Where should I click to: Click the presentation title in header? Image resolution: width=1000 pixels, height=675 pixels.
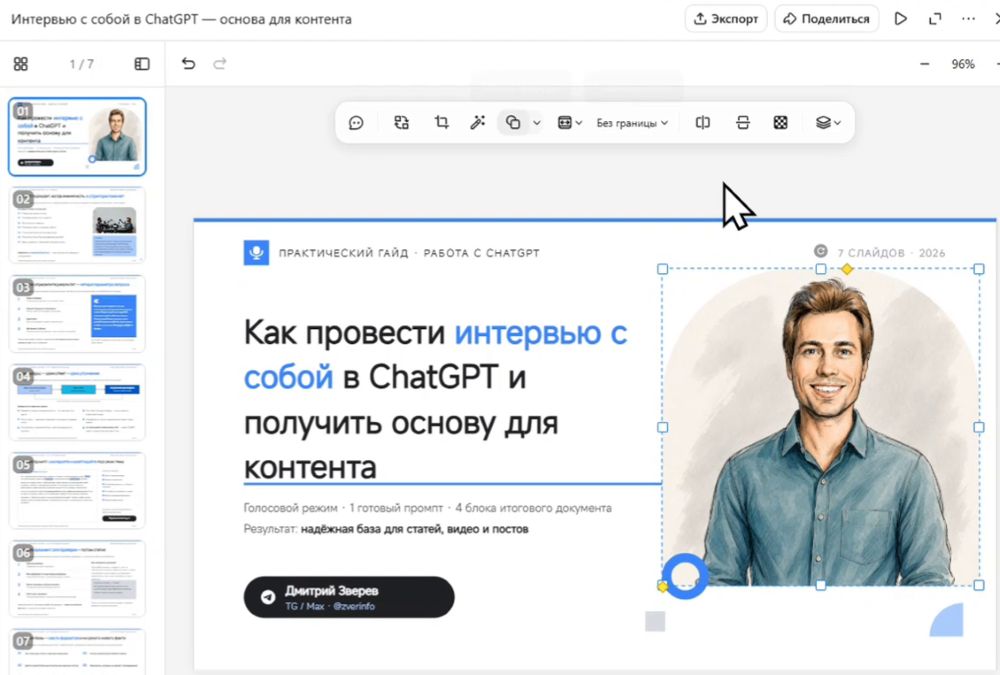pyautogui.click(x=181, y=19)
